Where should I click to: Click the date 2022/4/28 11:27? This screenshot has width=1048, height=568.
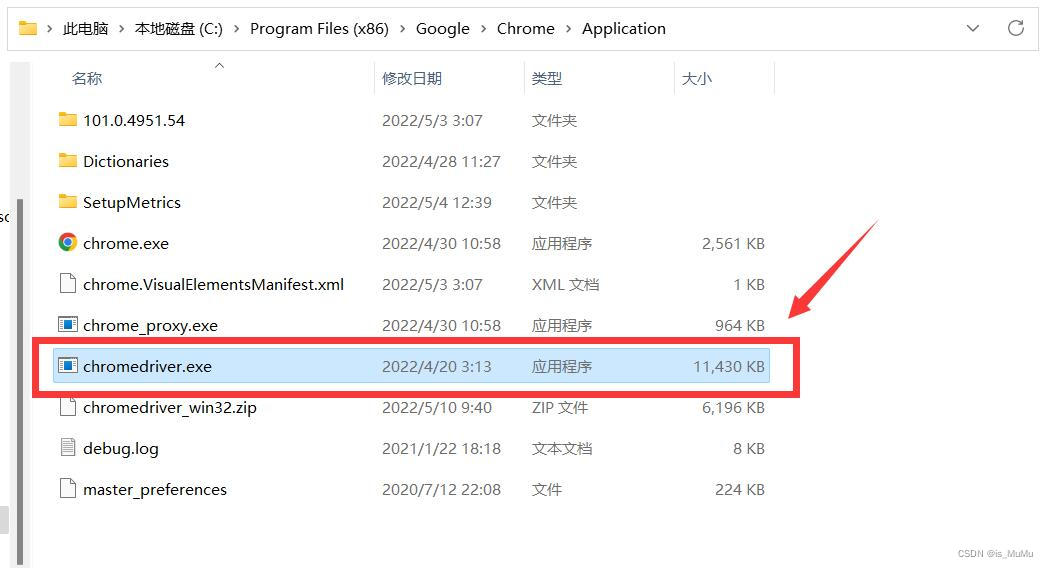[x=441, y=161]
